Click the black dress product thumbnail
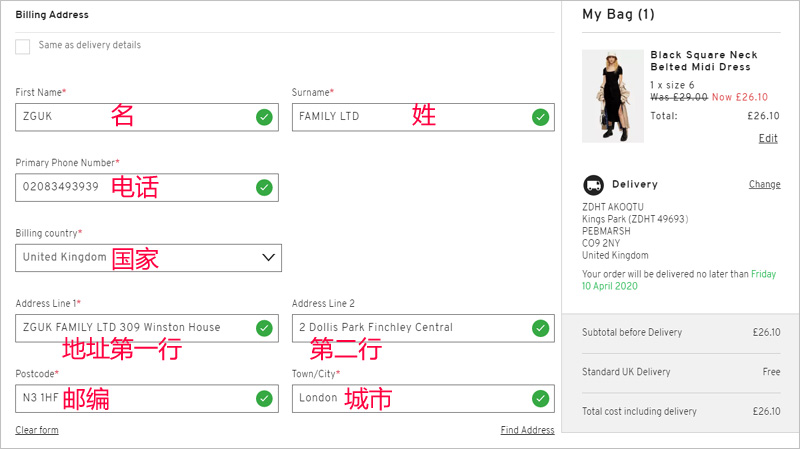 tap(613, 96)
